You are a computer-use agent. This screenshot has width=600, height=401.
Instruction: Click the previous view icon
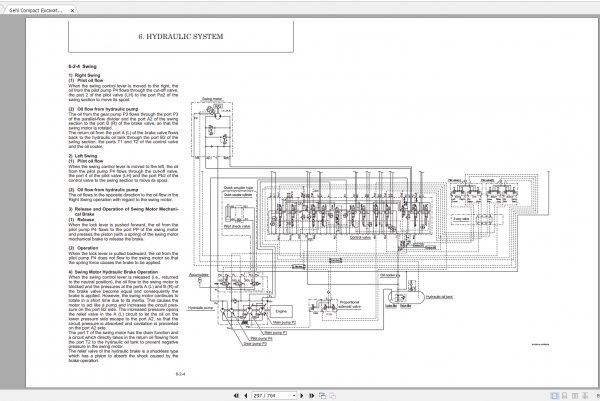(322, 396)
